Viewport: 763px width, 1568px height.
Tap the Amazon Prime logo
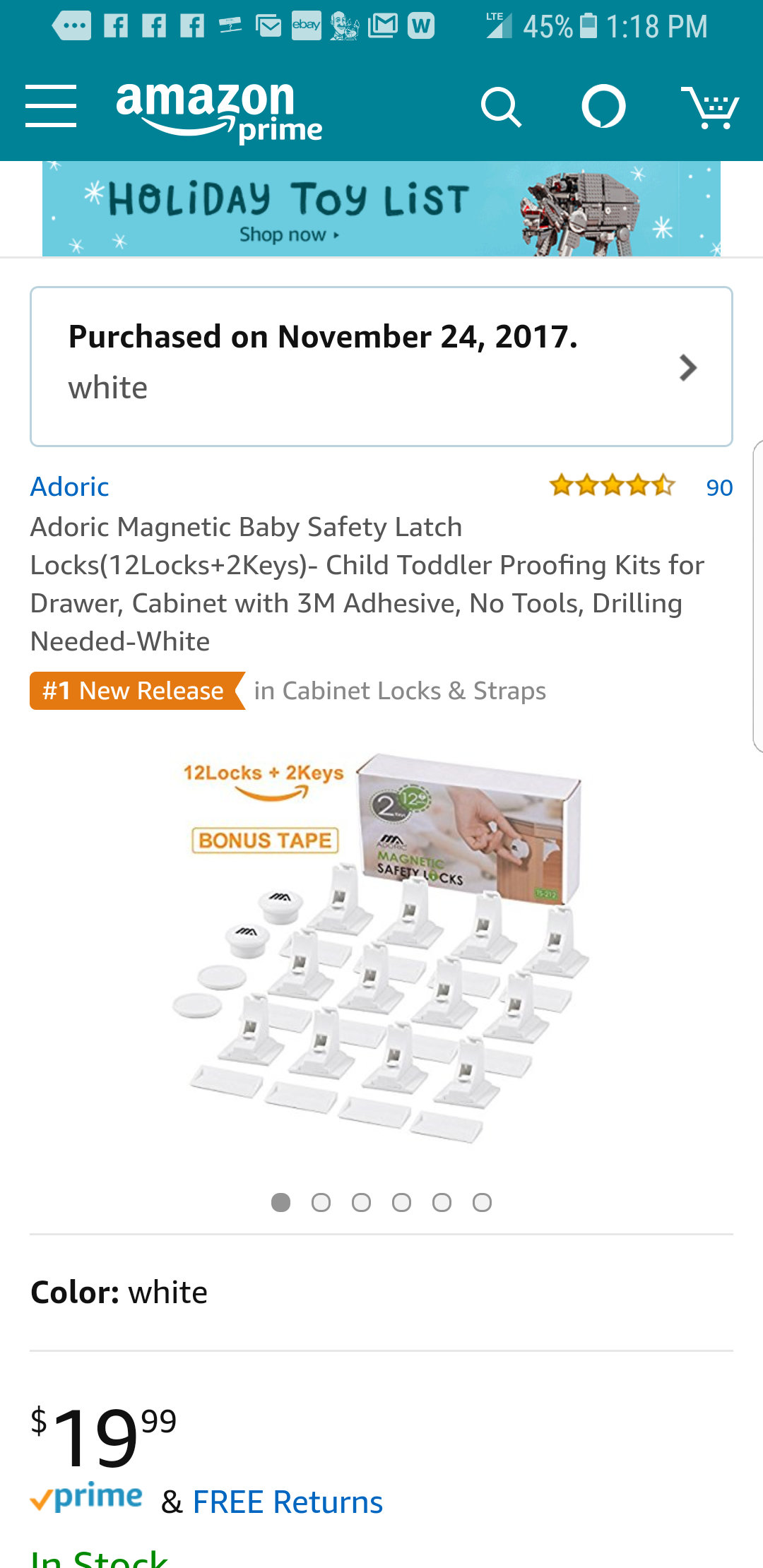coord(219,111)
